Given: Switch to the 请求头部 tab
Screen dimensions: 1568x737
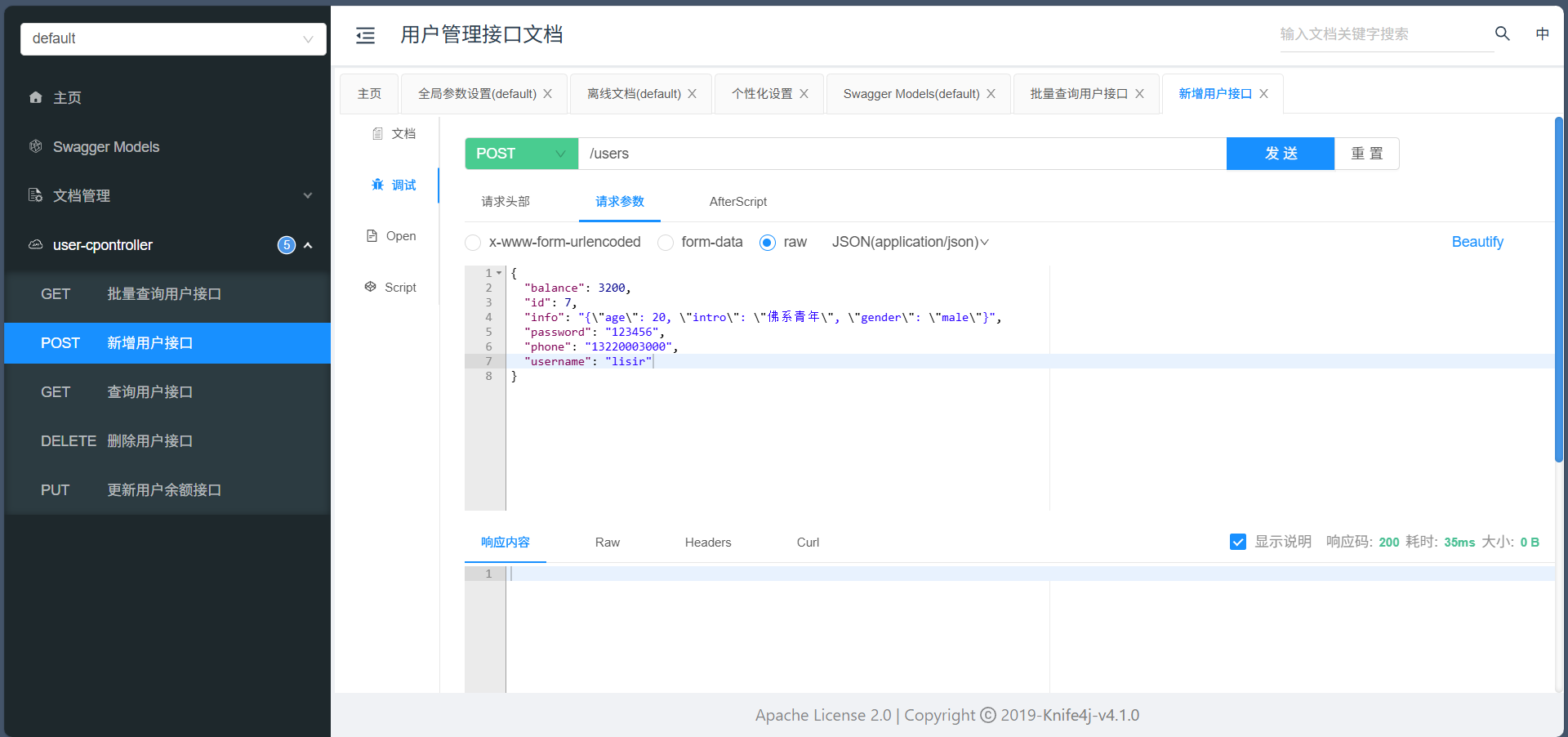Looking at the screenshot, I should pyautogui.click(x=506, y=202).
